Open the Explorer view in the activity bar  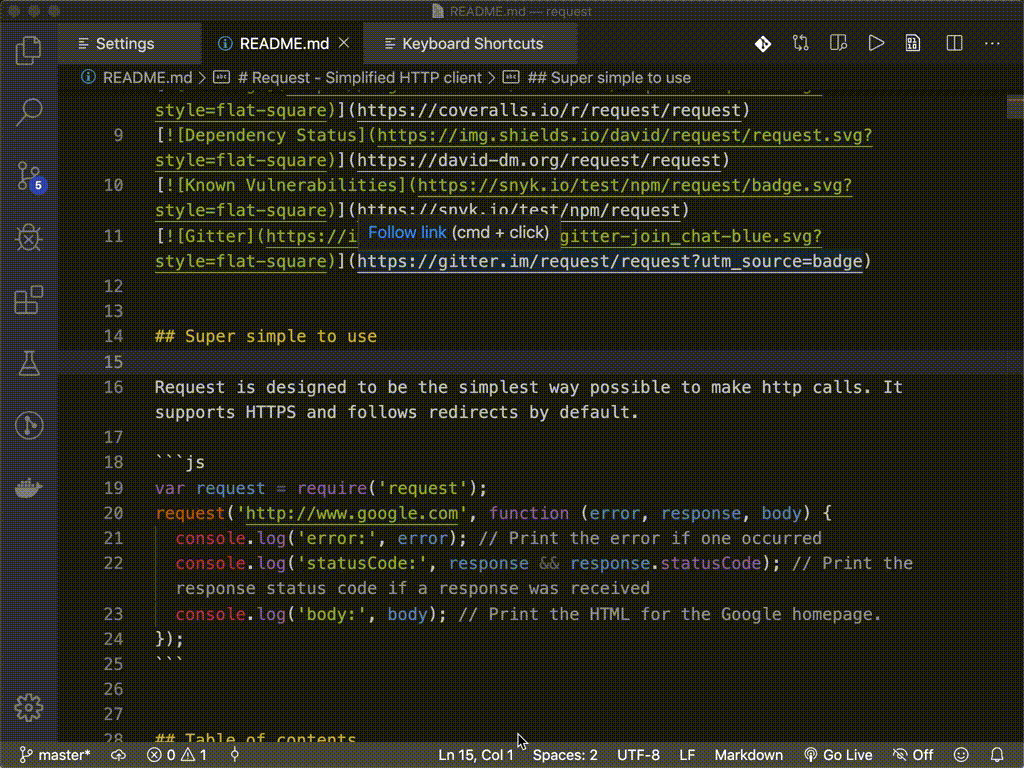coord(28,50)
